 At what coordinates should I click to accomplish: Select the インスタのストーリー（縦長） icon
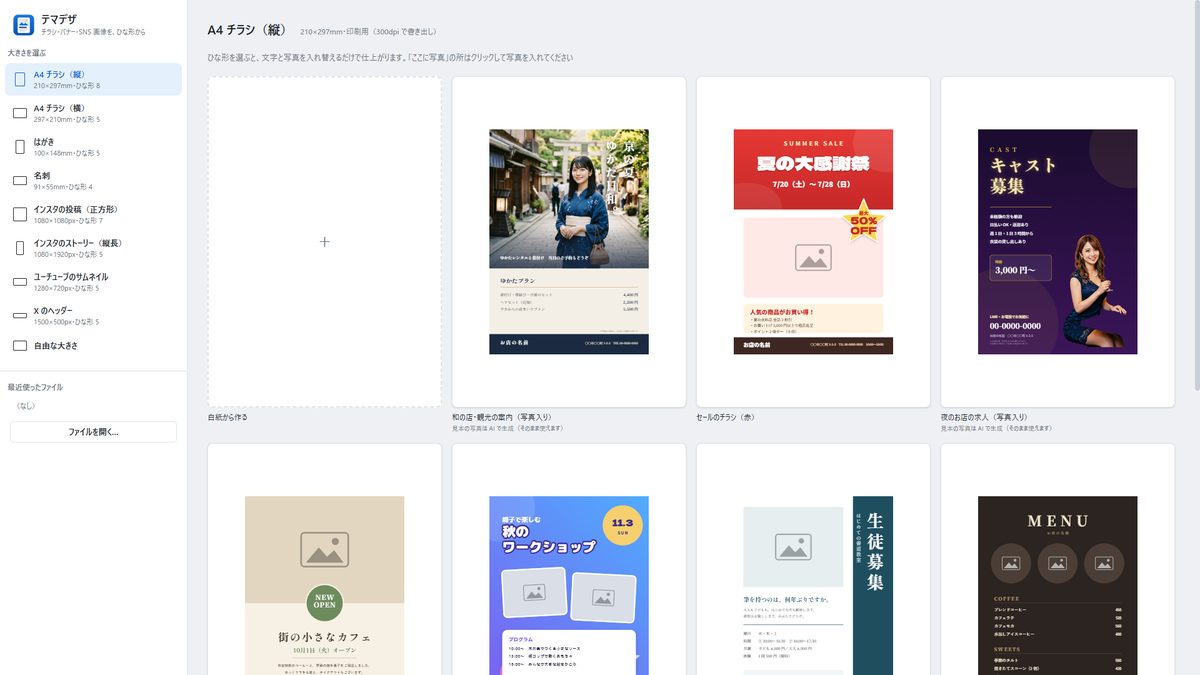20,248
